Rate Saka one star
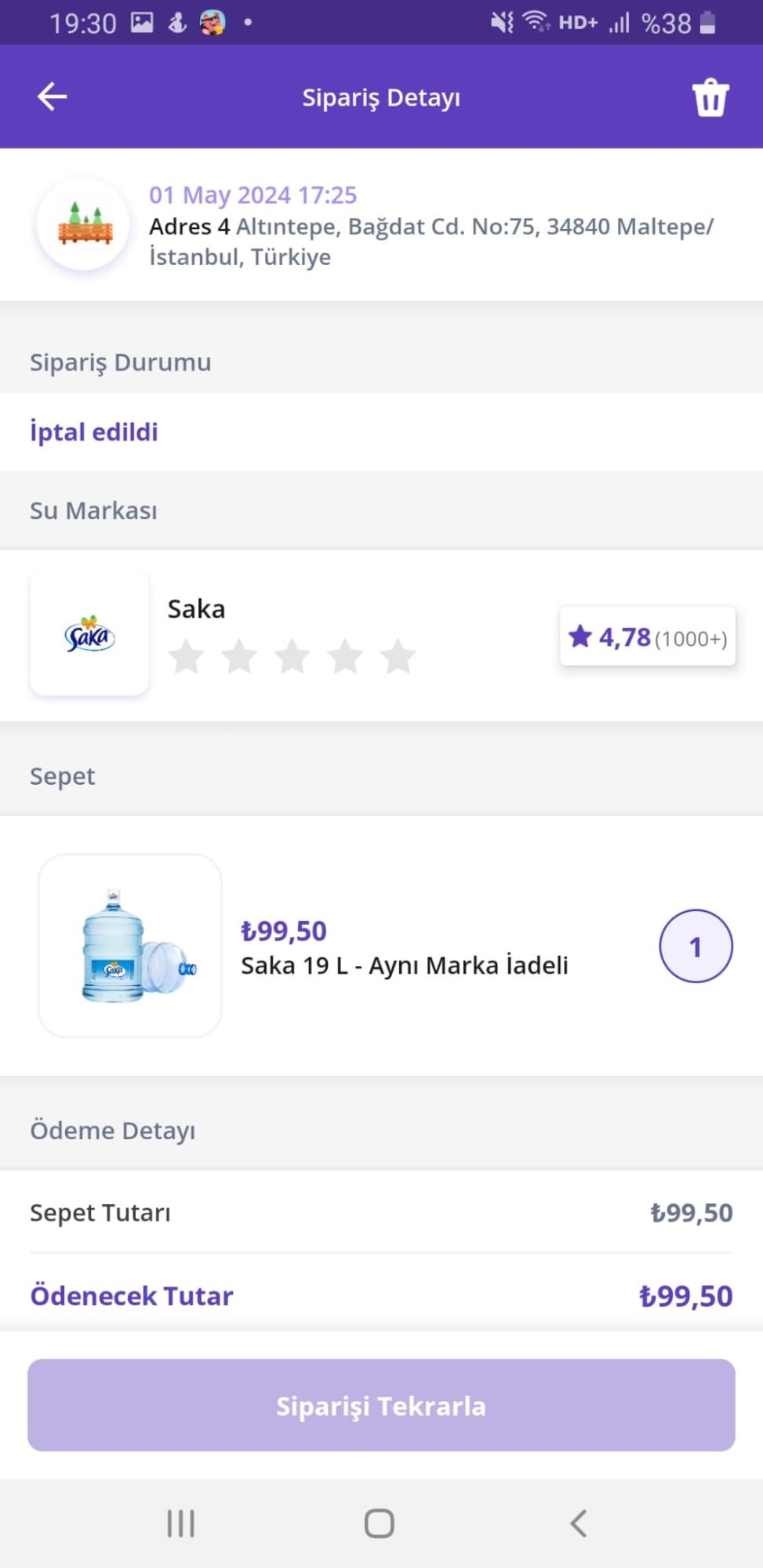Image resolution: width=763 pixels, height=1568 pixels. coord(187,656)
